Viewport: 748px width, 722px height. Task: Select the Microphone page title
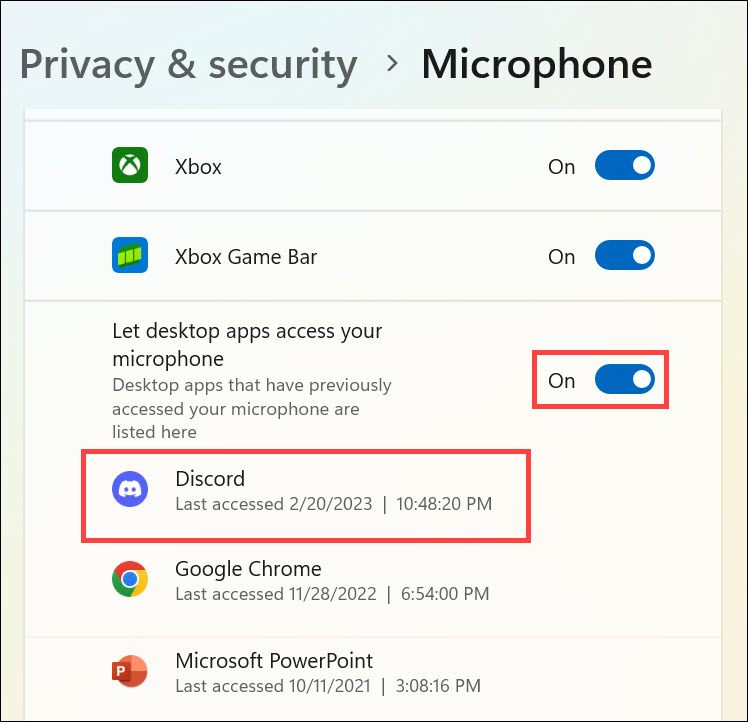point(537,65)
